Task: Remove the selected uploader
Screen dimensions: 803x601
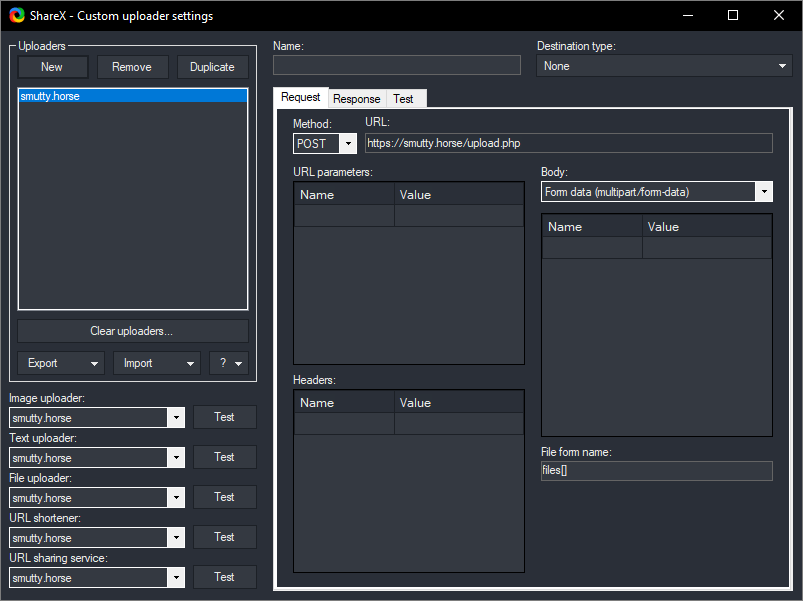Action: [x=132, y=67]
